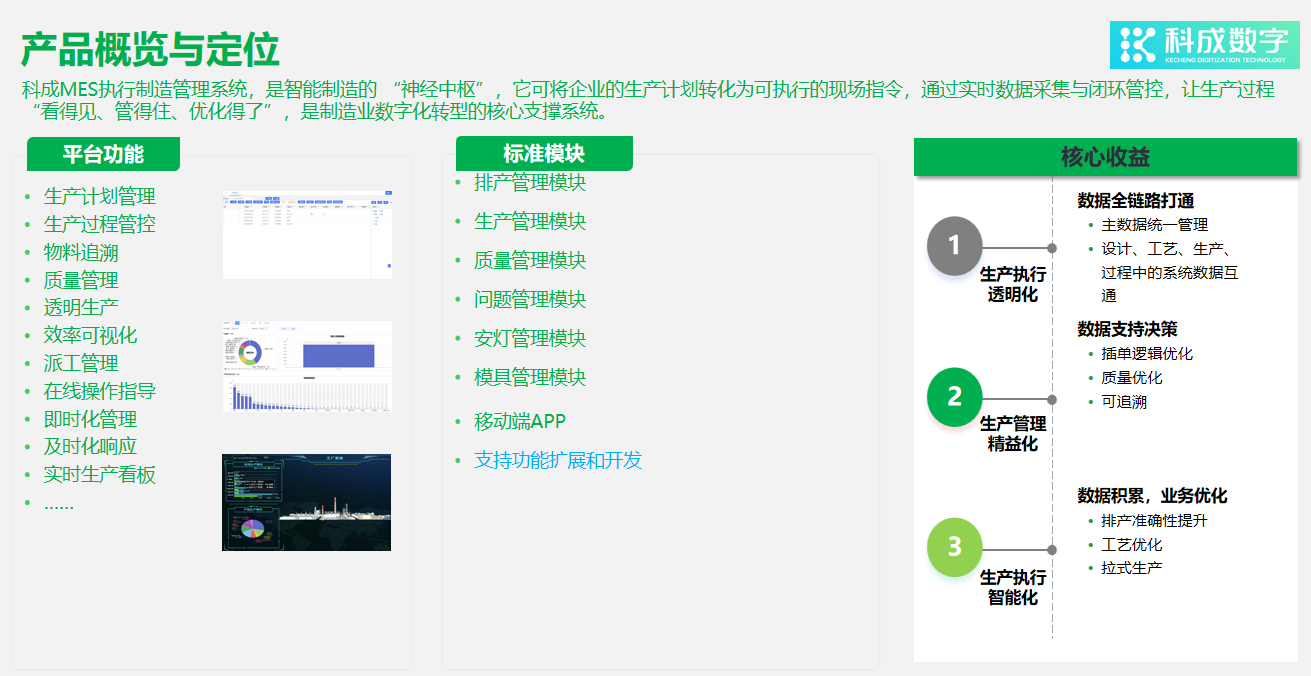Click the 移动端APP list item
The height and width of the screenshot is (676, 1311).
(x=519, y=421)
